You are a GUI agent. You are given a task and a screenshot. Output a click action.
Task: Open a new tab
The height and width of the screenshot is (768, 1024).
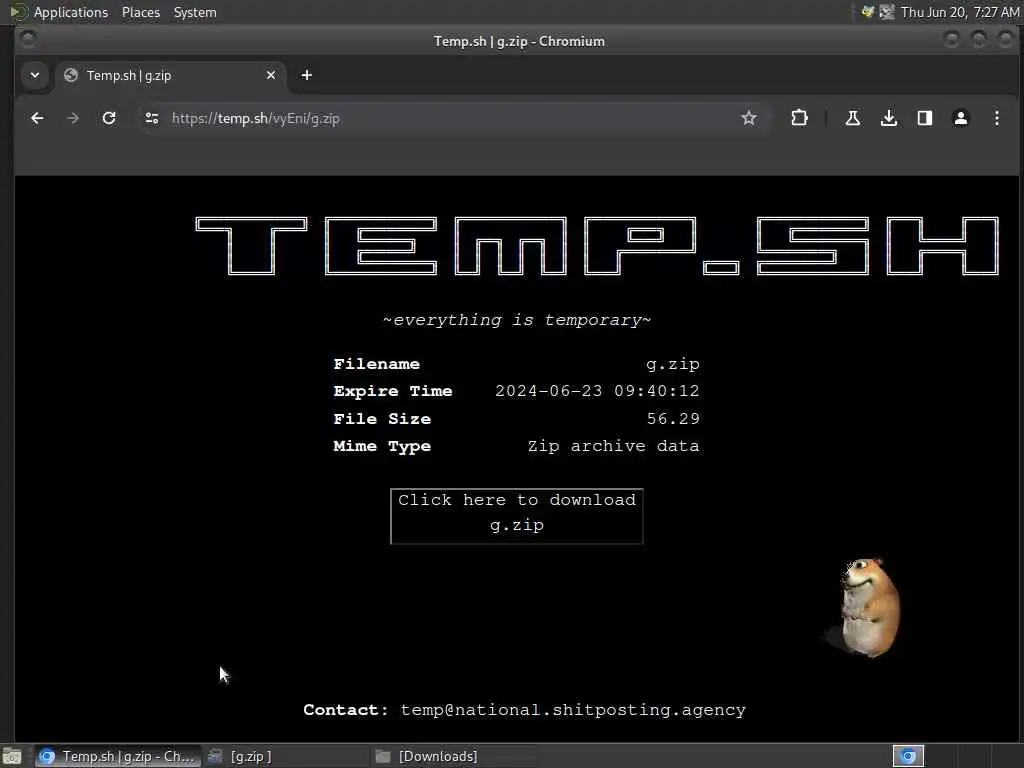pyautogui.click(x=306, y=75)
